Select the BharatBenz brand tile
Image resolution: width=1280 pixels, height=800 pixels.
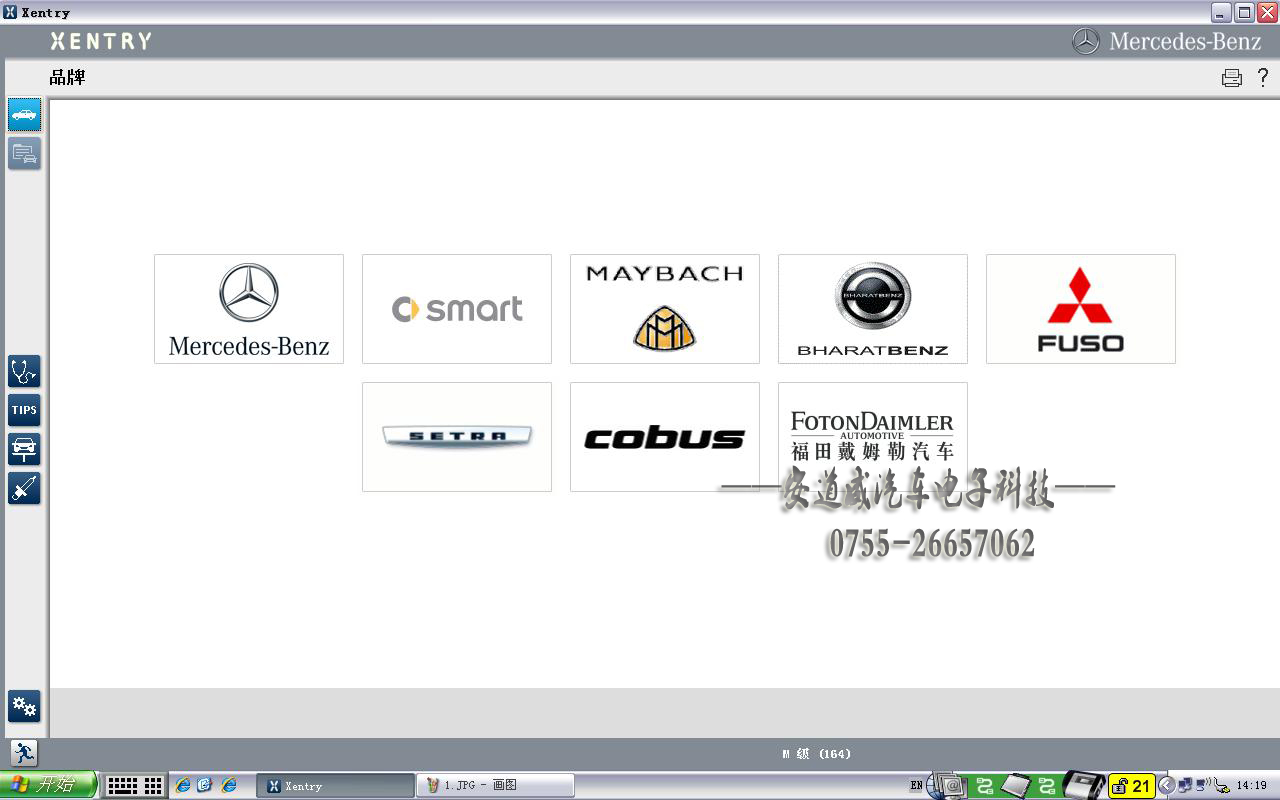[x=873, y=309]
